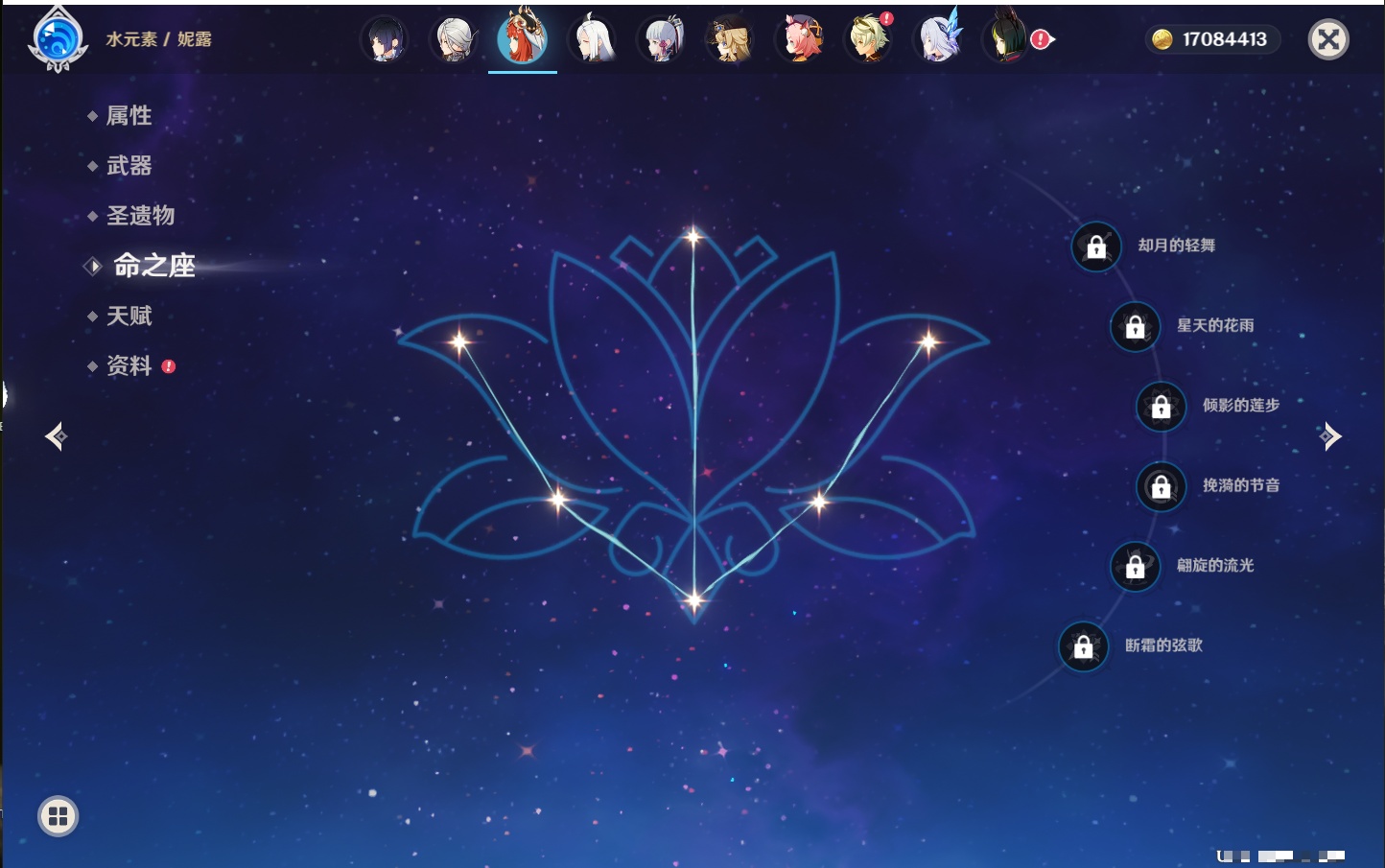The height and width of the screenshot is (868, 1385).
Task: Click the locked icon for 星天的花雨
Action: coord(1135,326)
